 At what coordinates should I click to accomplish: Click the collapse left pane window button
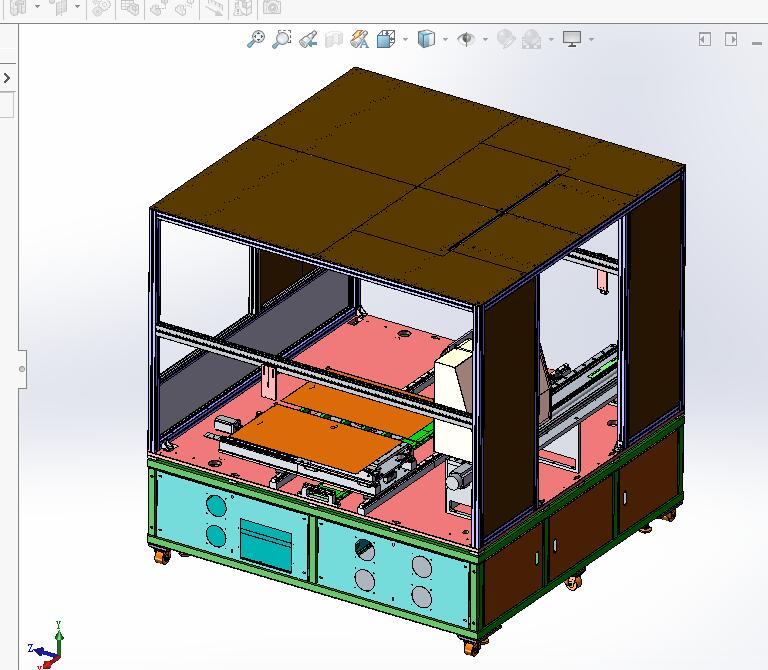point(704,39)
